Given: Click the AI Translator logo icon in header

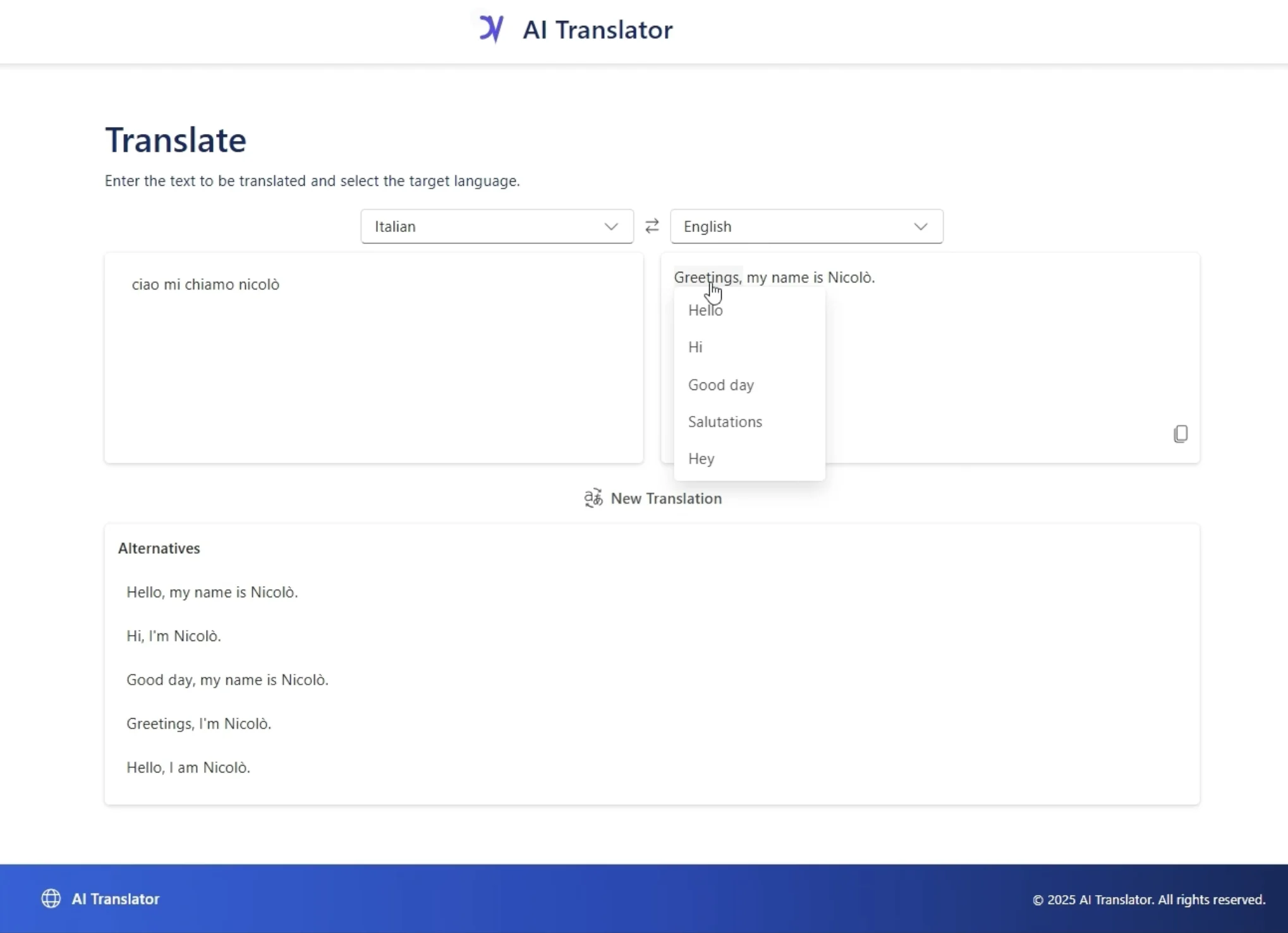Looking at the screenshot, I should (x=492, y=28).
